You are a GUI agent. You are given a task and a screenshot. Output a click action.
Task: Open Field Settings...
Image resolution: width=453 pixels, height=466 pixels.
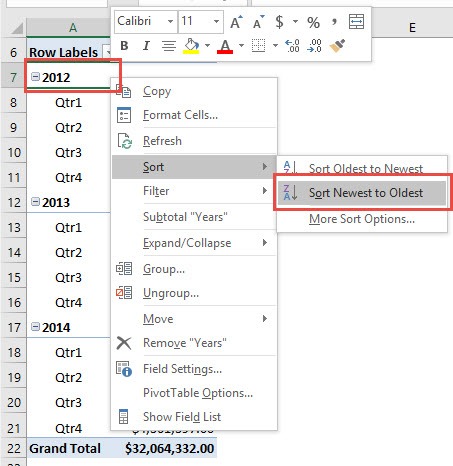click(x=194, y=369)
